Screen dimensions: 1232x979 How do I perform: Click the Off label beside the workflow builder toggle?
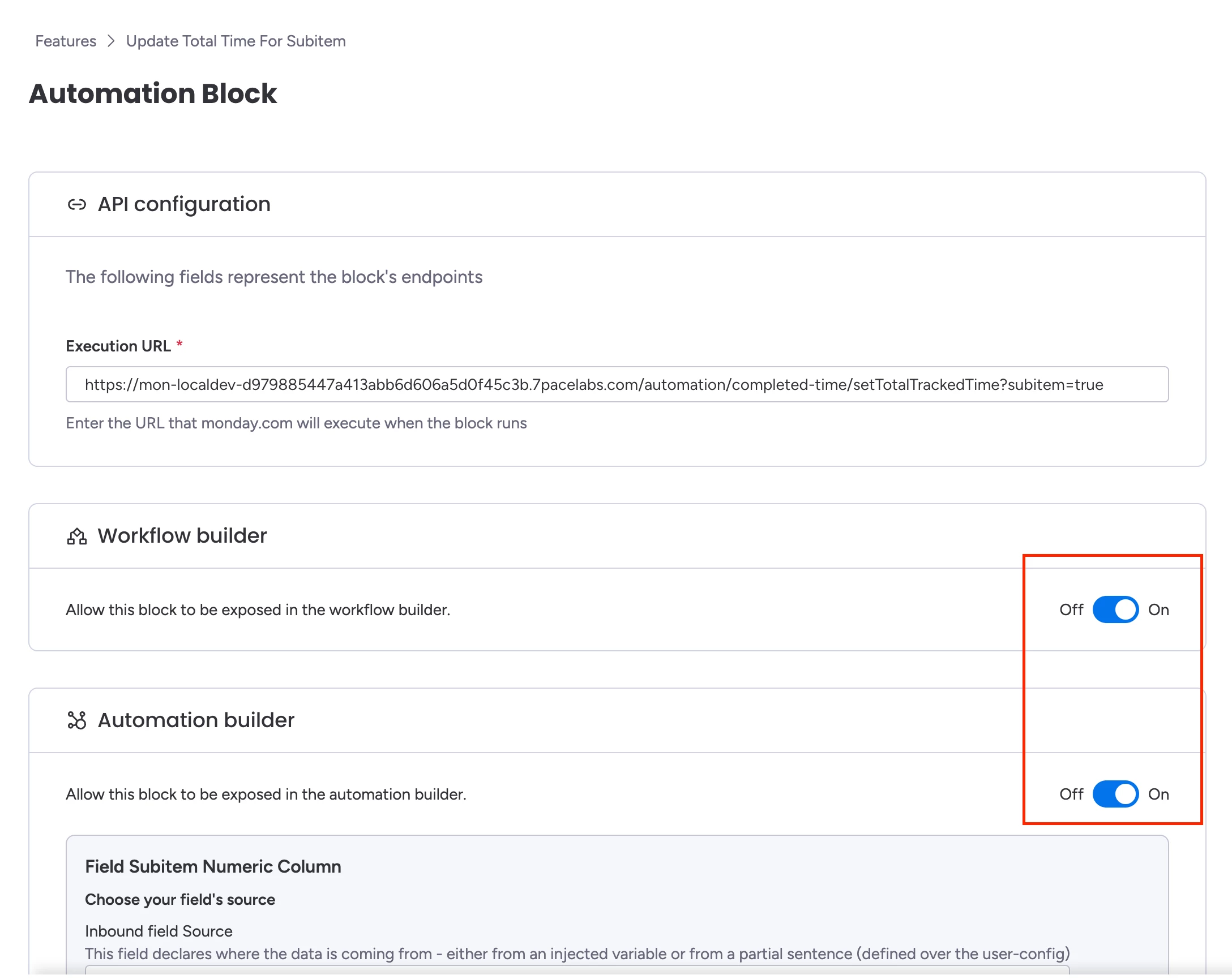(1071, 609)
